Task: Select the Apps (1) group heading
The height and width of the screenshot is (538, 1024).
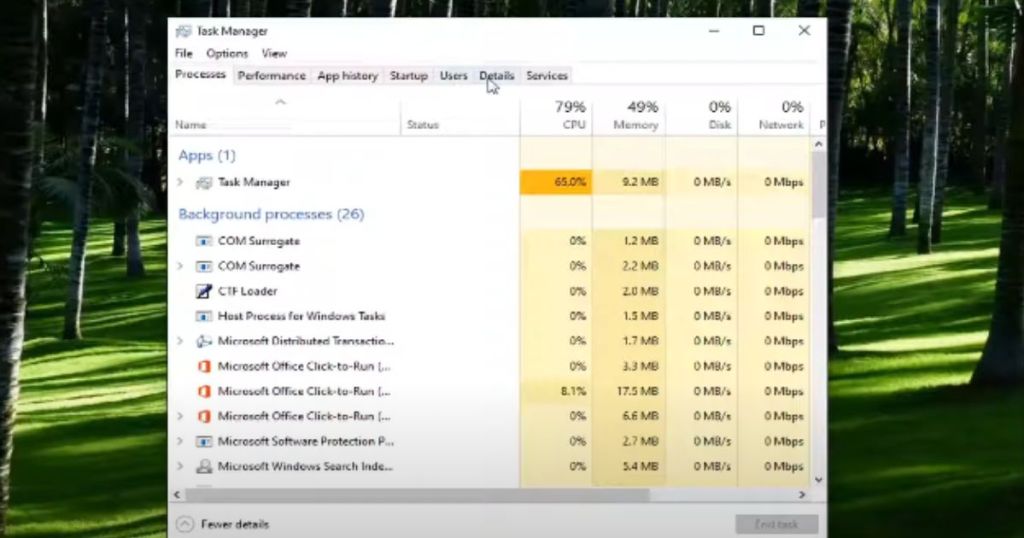Action: (x=207, y=155)
